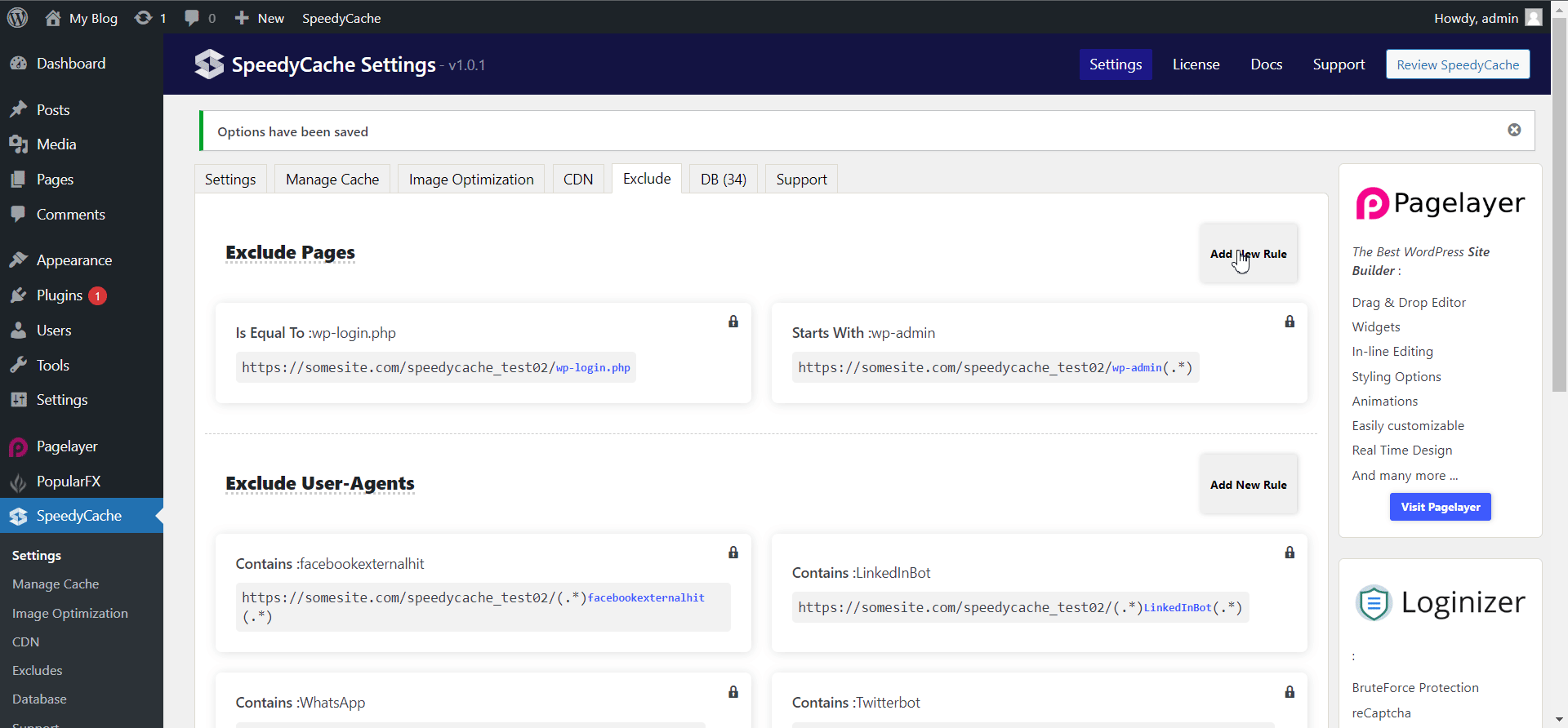Click the Settings button in the header navigation
The height and width of the screenshot is (728, 1568).
pos(1116,64)
